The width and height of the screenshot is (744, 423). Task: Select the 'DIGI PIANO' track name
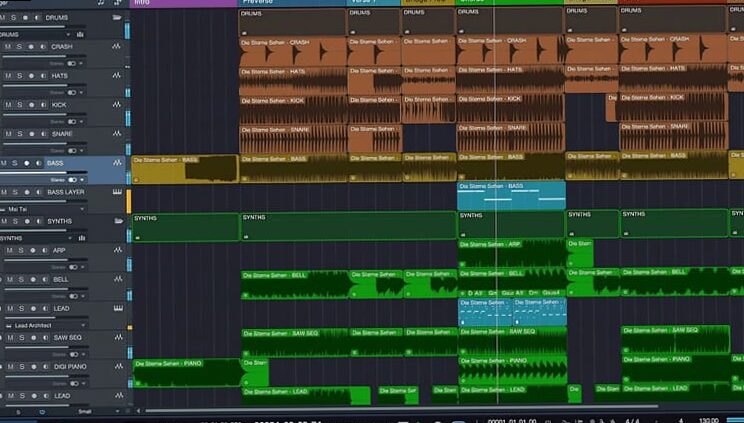70,367
